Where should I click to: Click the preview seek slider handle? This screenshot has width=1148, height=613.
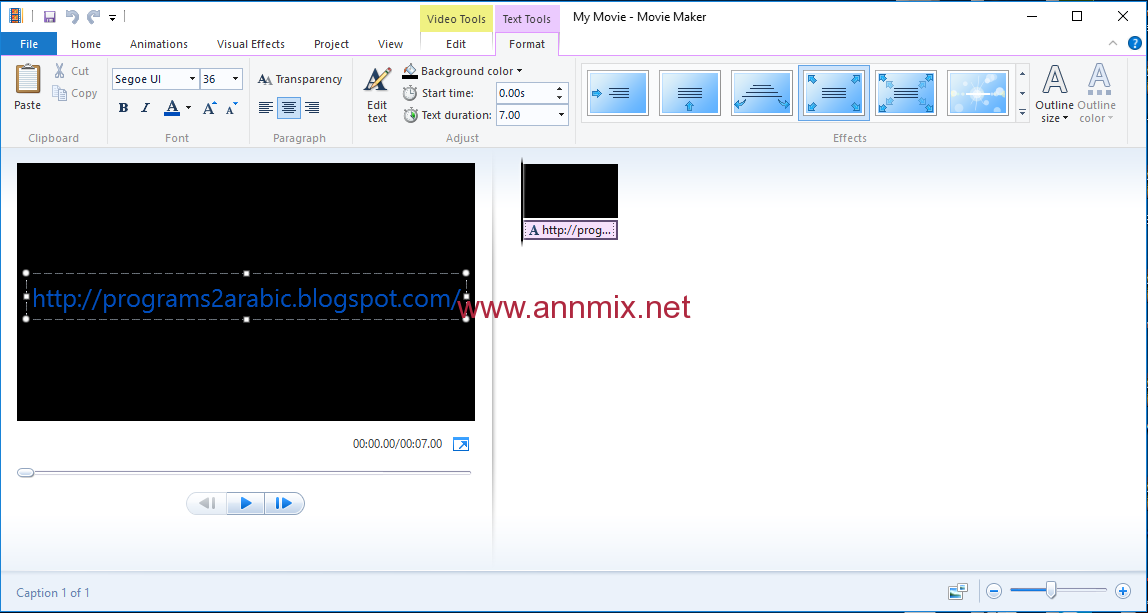[x=26, y=472]
